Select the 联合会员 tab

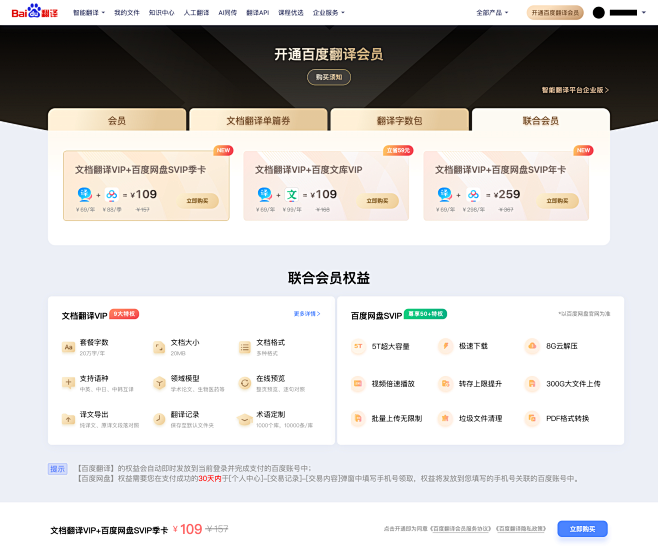(541, 120)
